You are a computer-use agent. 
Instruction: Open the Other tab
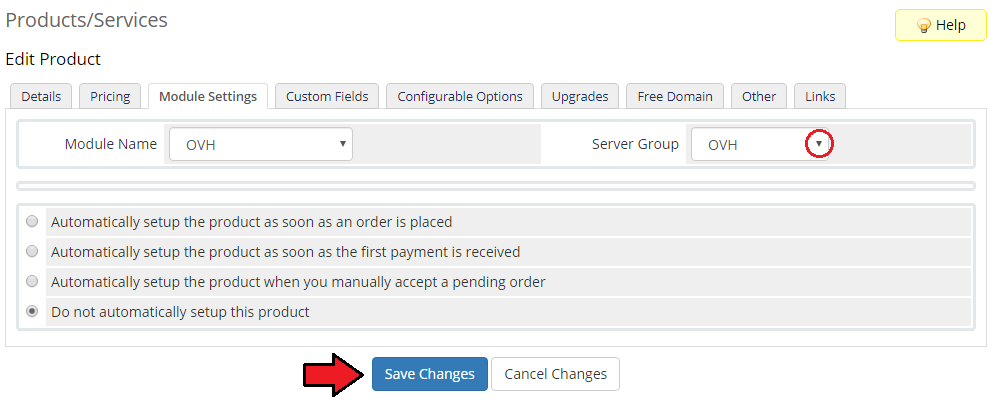click(x=759, y=96)
